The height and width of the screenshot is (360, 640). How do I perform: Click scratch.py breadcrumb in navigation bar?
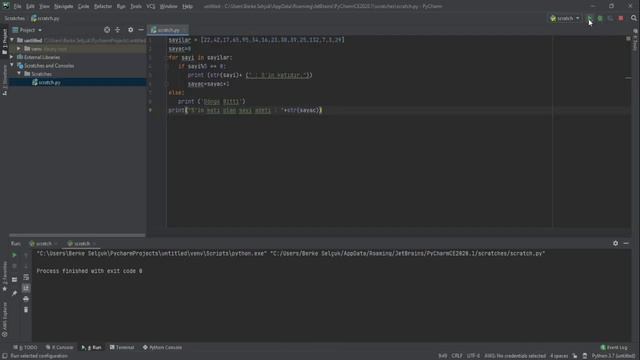coord(45,18)
